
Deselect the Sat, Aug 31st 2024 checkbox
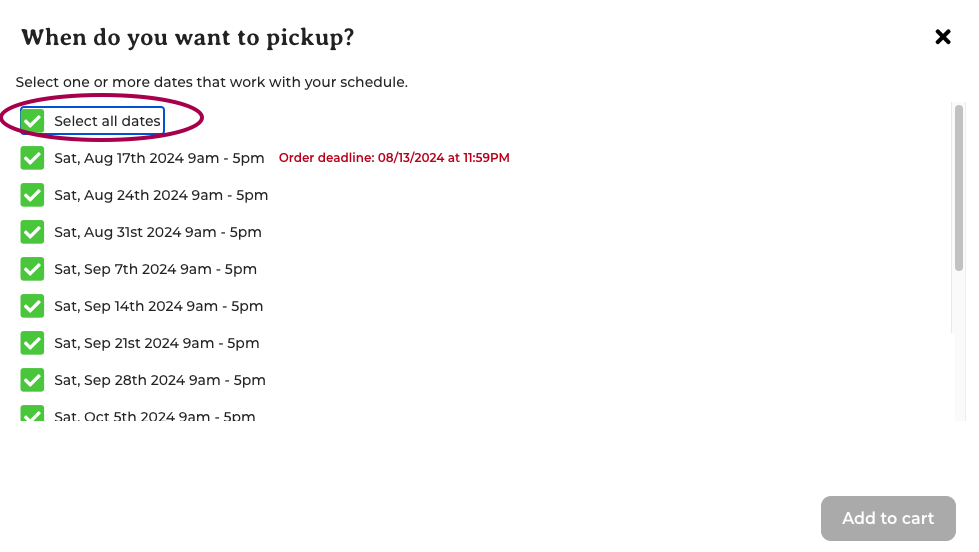[x=32, y=232]
